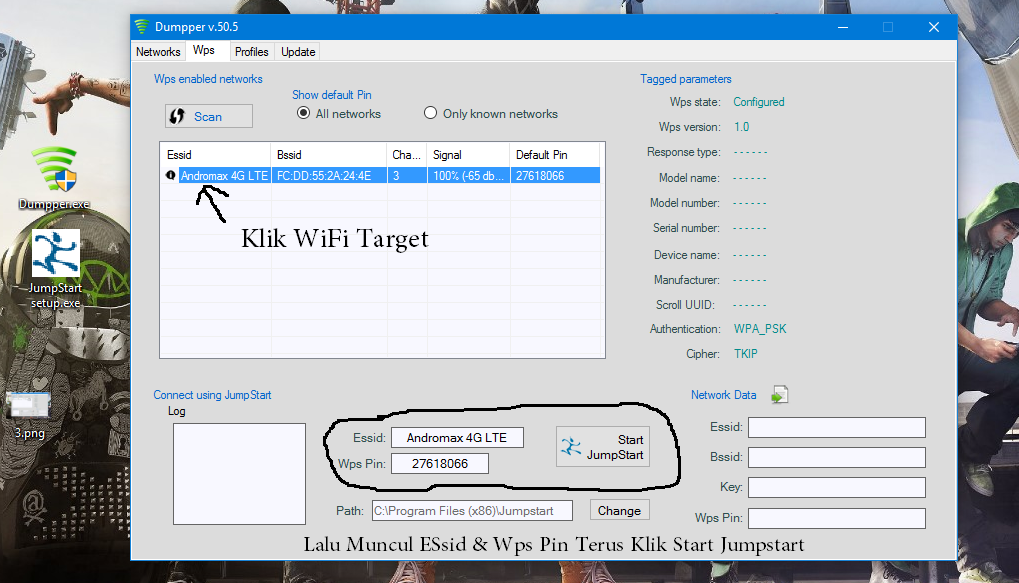Viewport: 1019px width, 583px height.
Task: Select the Andromax 4G LTE network row
Action: (x=381, y=175)
